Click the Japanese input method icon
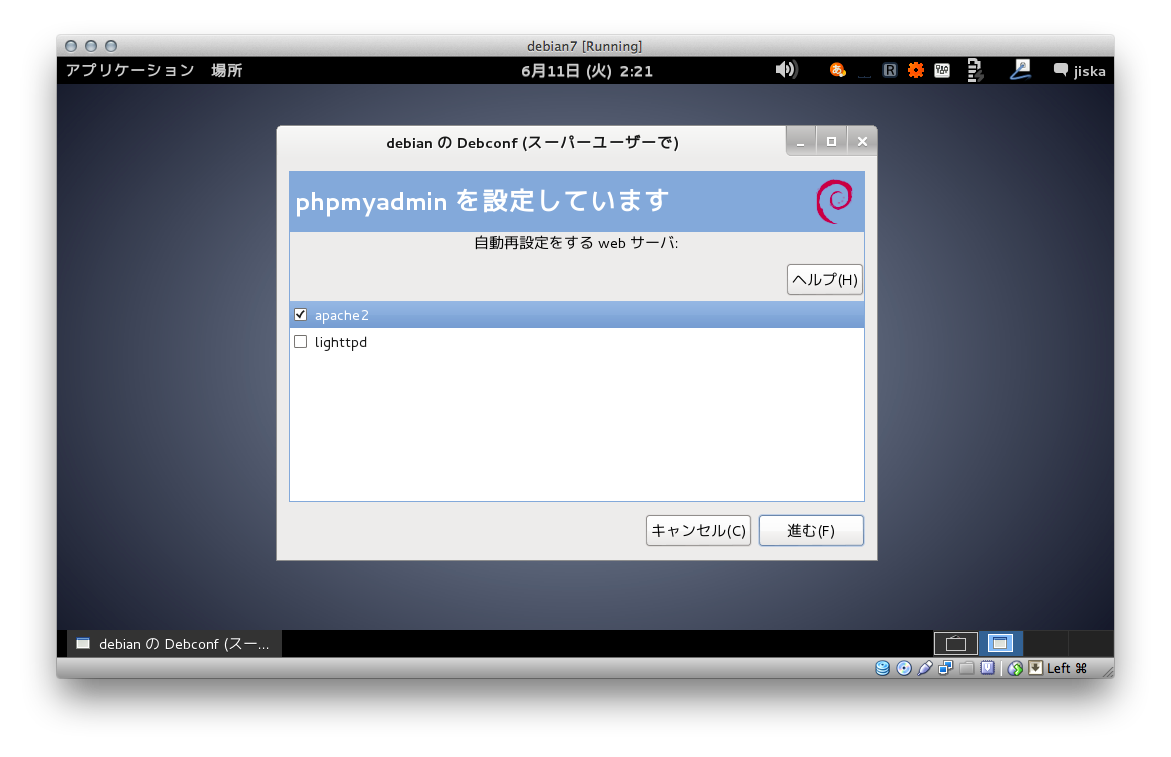Viewport: 1171px width, 757px height. (838, 70)
